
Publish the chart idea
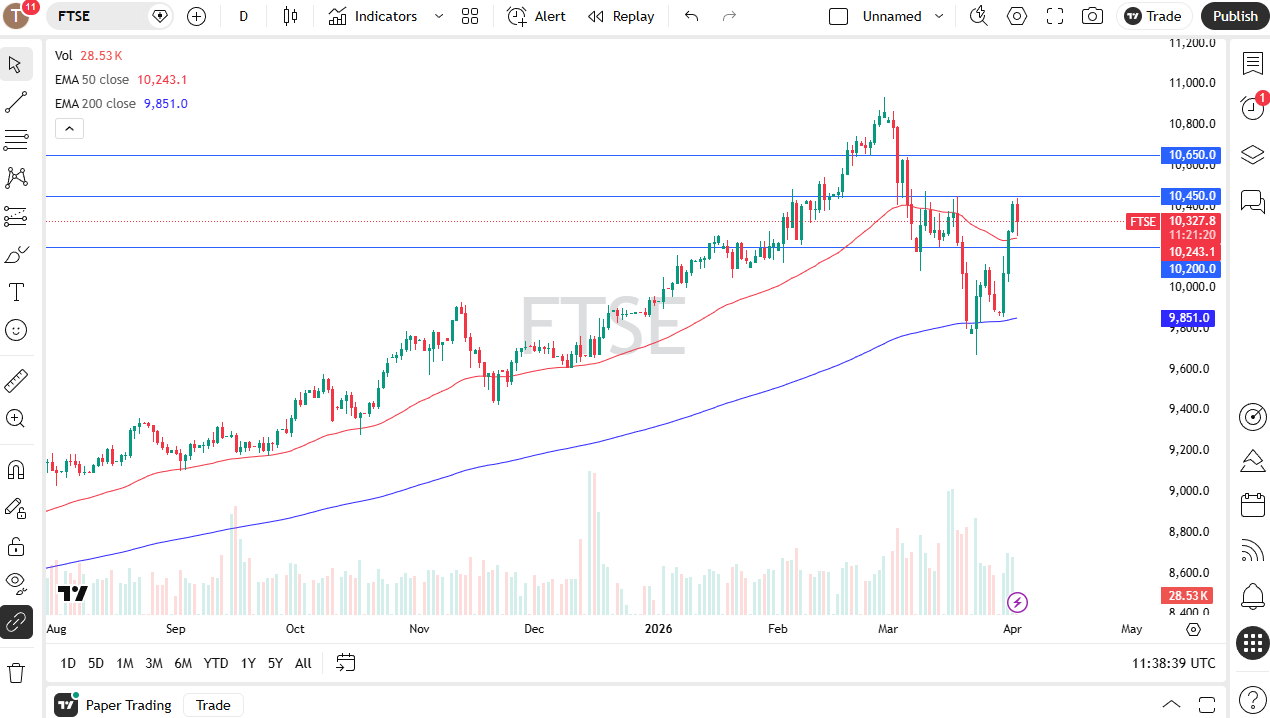[1235, 16]
